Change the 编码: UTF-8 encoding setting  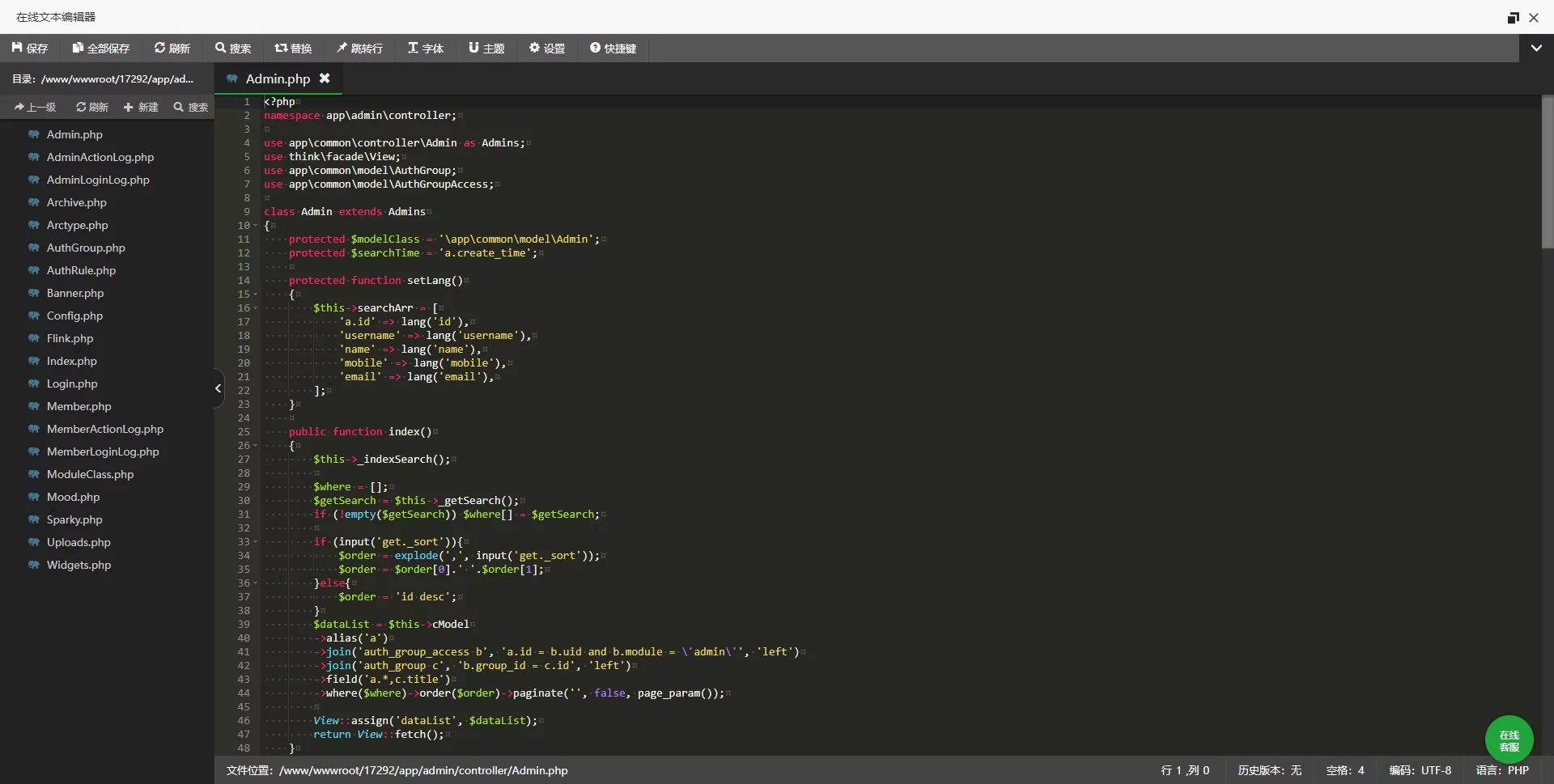click(x=1420, y=770)
